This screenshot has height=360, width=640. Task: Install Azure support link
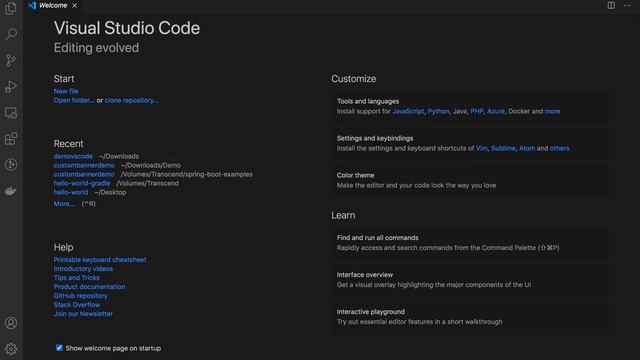(496, 111)
